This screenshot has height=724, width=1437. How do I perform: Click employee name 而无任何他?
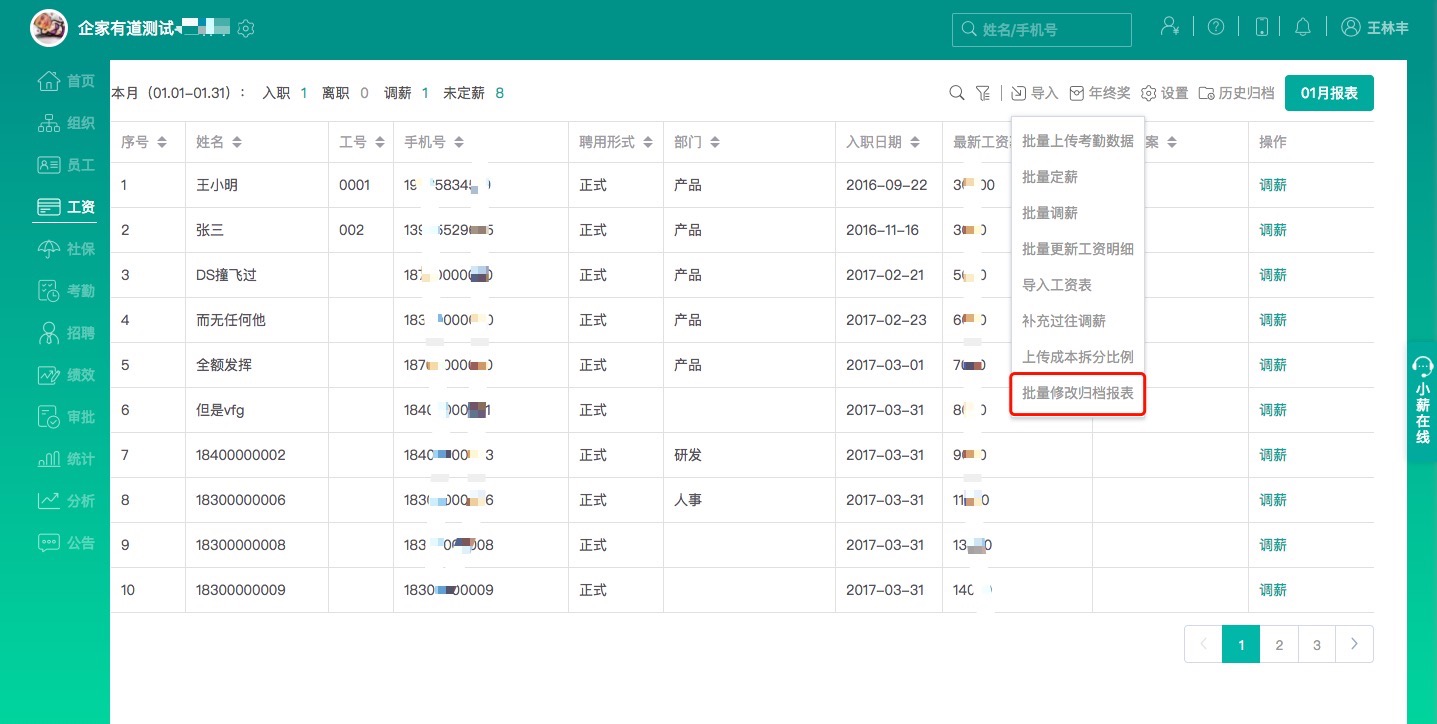click(x=231, y=320)
